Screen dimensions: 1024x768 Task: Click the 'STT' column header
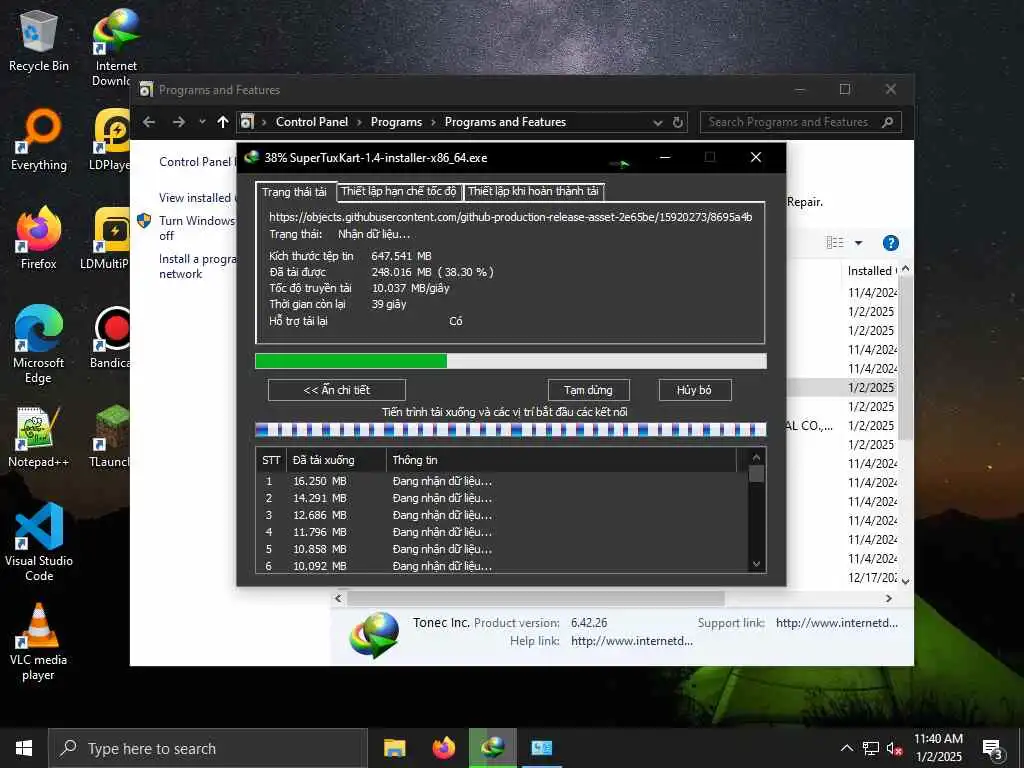(x=271, y=460)
